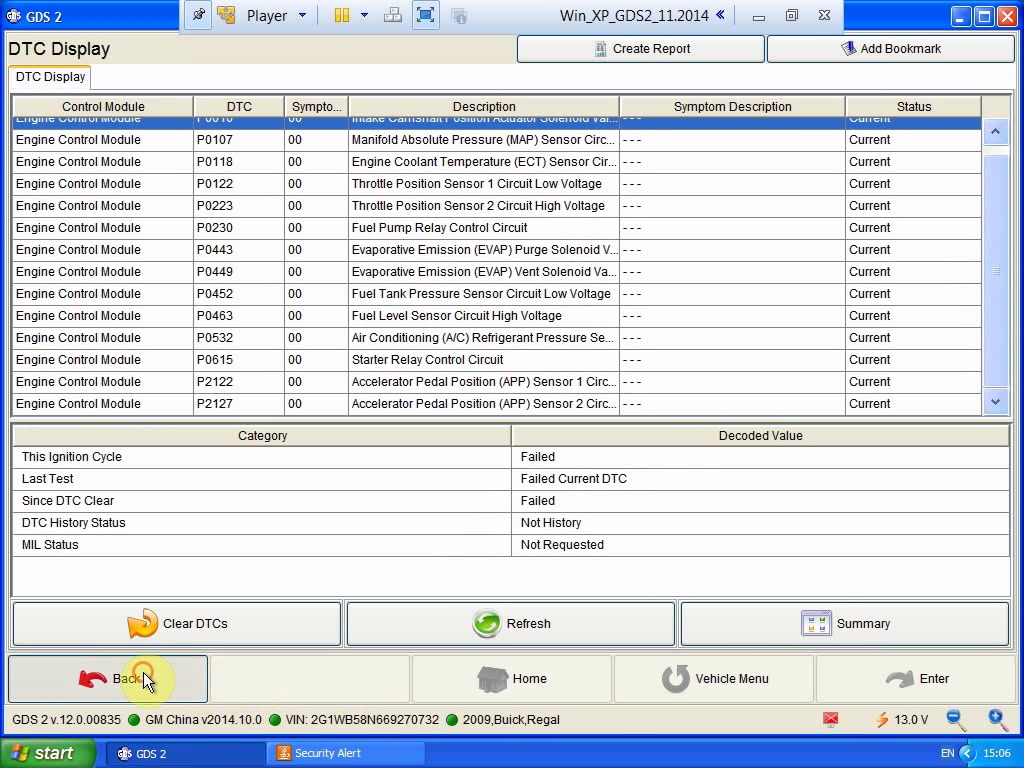
Task: Collapse the Player toolbar with double chevron
Action: 720,14
